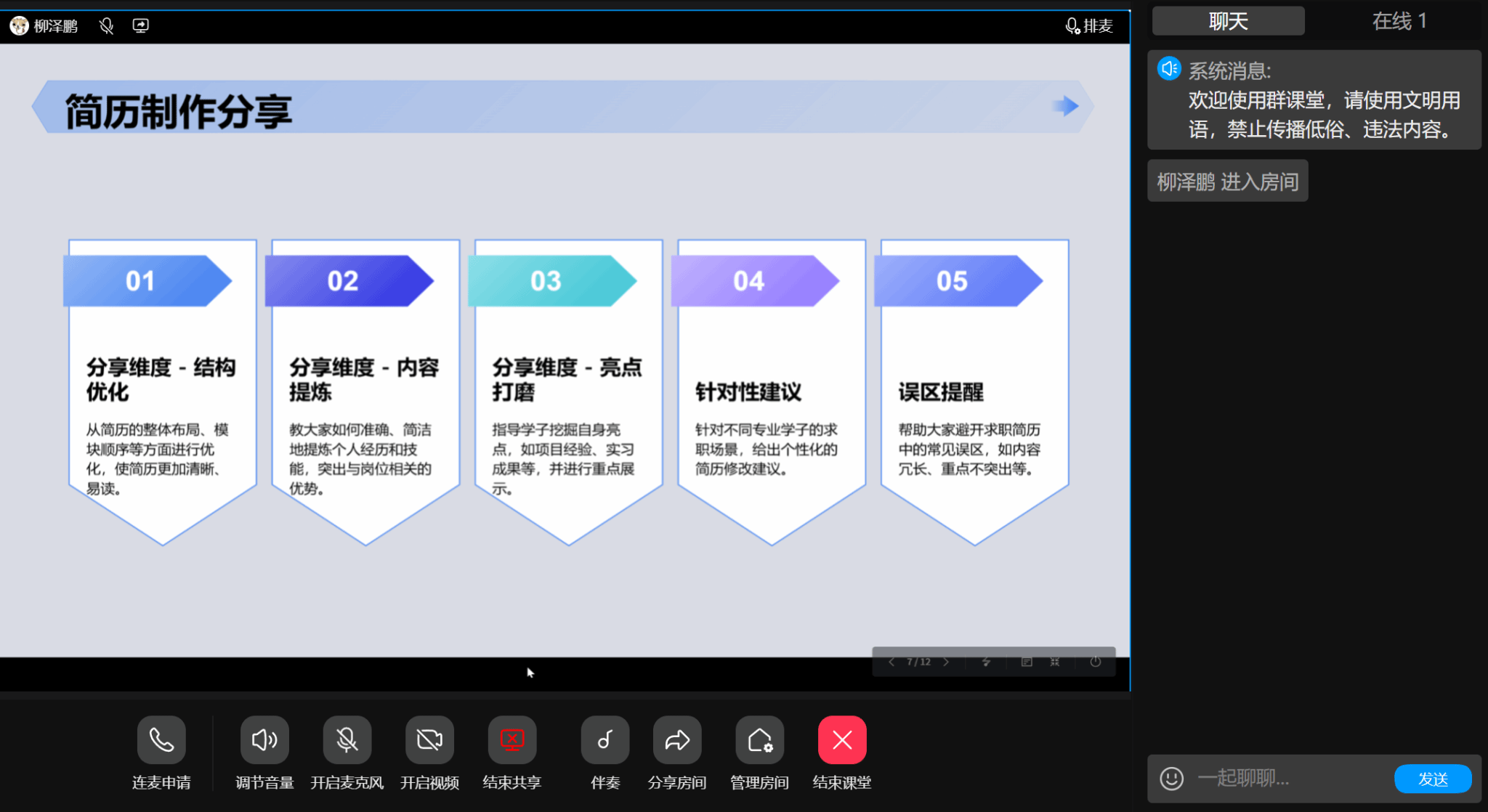Open the 调节音量 volume control
This screenshot has height=812, width=1488.
click(x=264, y=740)
